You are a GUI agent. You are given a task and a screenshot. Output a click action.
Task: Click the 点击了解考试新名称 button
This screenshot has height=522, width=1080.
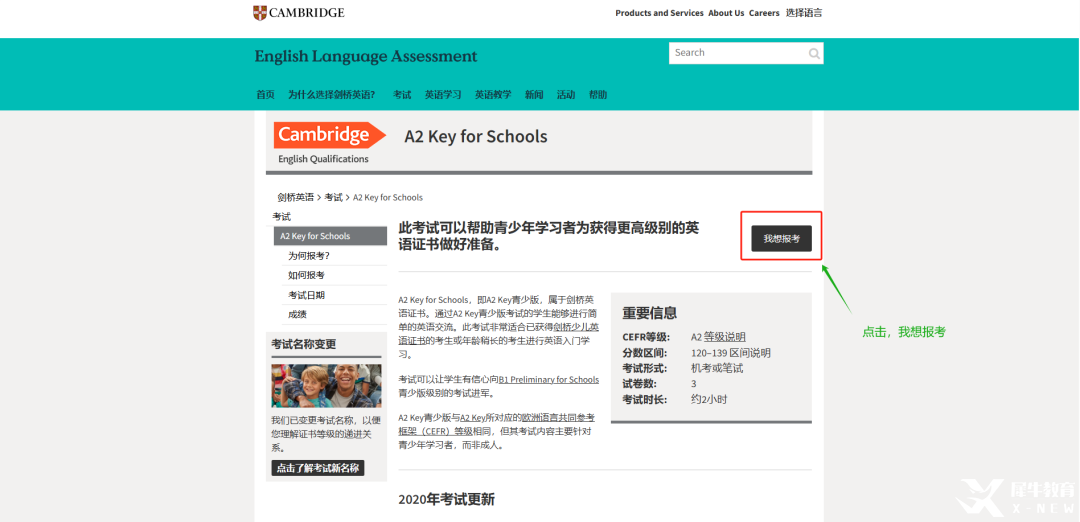pos(318,468)
